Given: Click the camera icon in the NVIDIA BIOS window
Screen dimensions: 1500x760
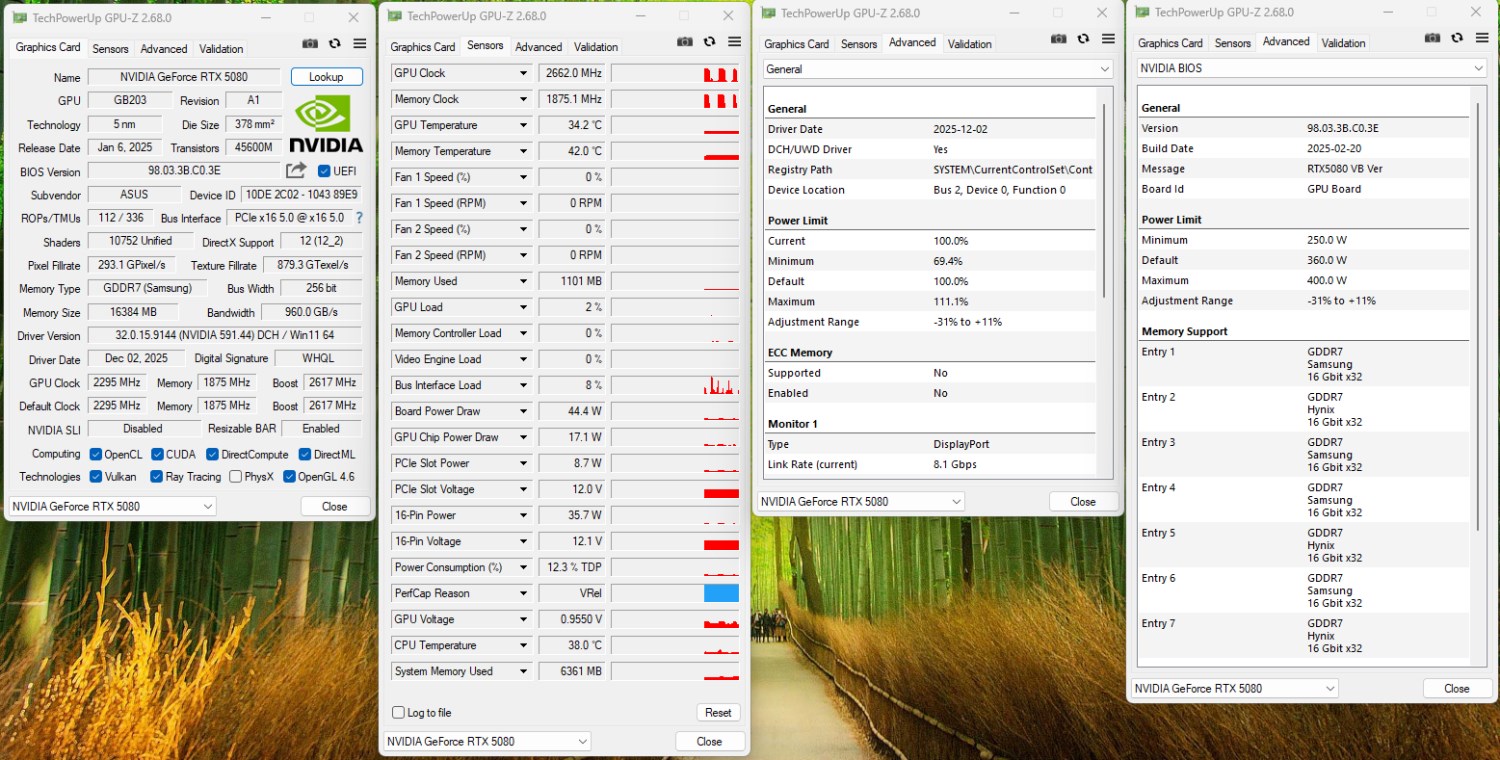Looking at the screenshot, I should tap(1433, 38).
